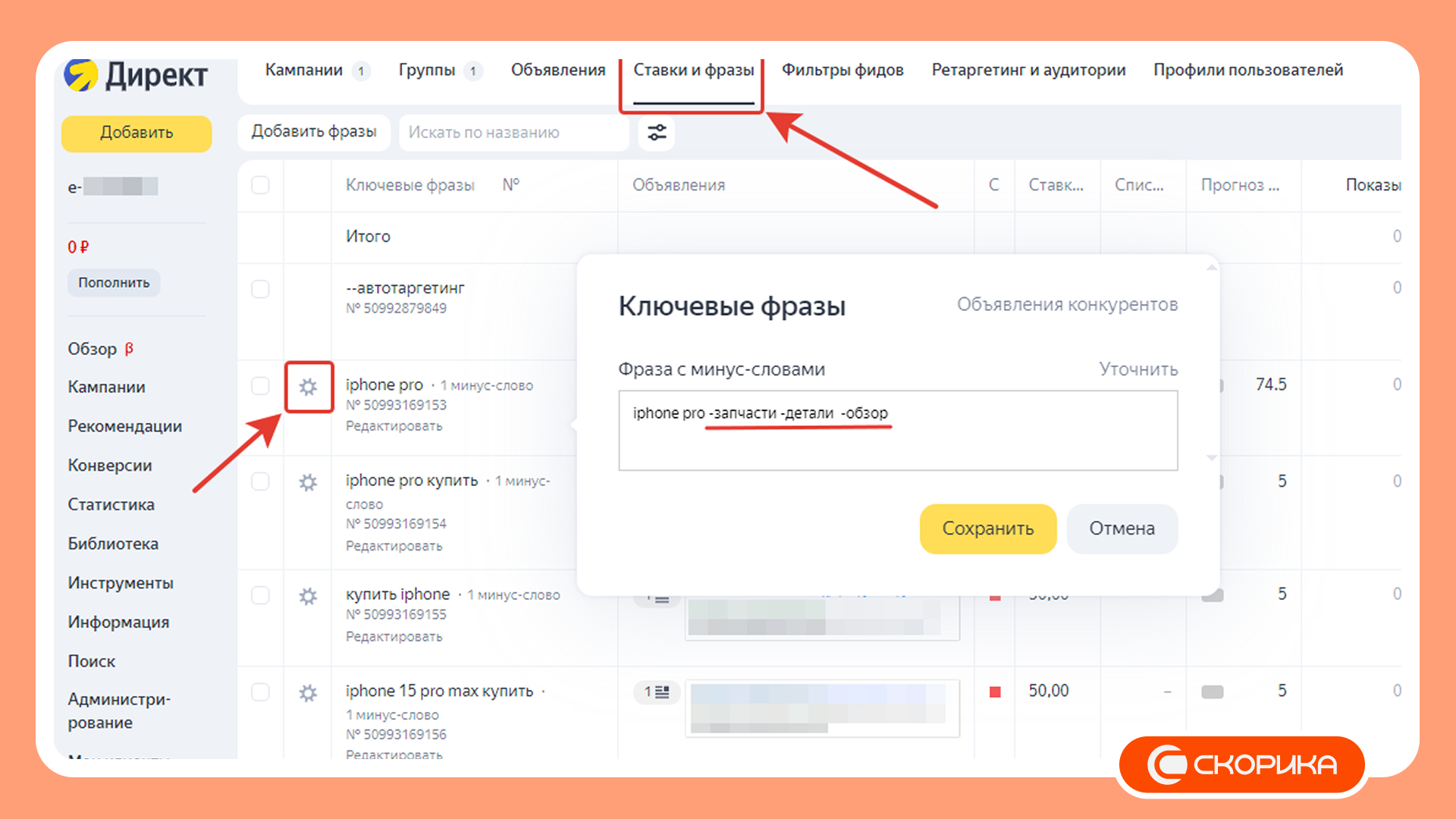The image size is (1456, 819).
Task: Click Редактировать under купить iphone
Action: [394, 637]
